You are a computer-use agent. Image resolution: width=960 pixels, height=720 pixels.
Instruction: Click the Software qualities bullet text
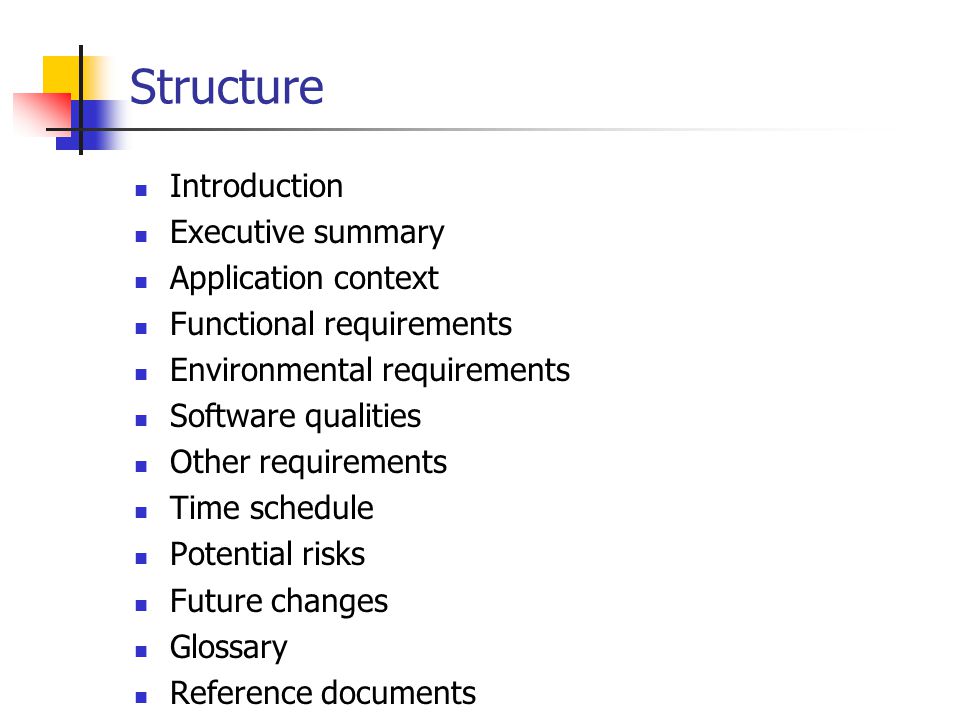(x=295, y=417)
